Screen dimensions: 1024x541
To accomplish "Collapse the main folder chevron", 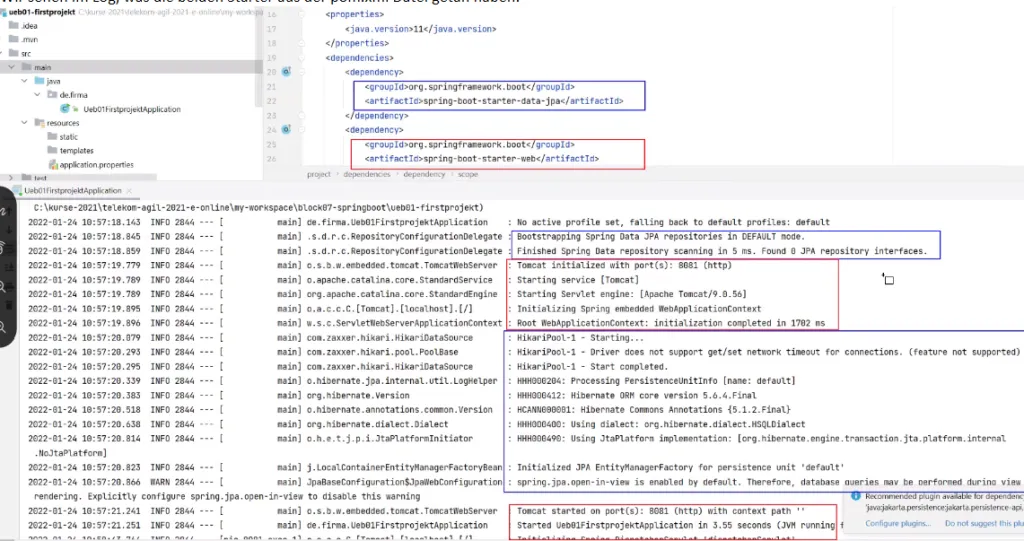I will coord(11,67).
